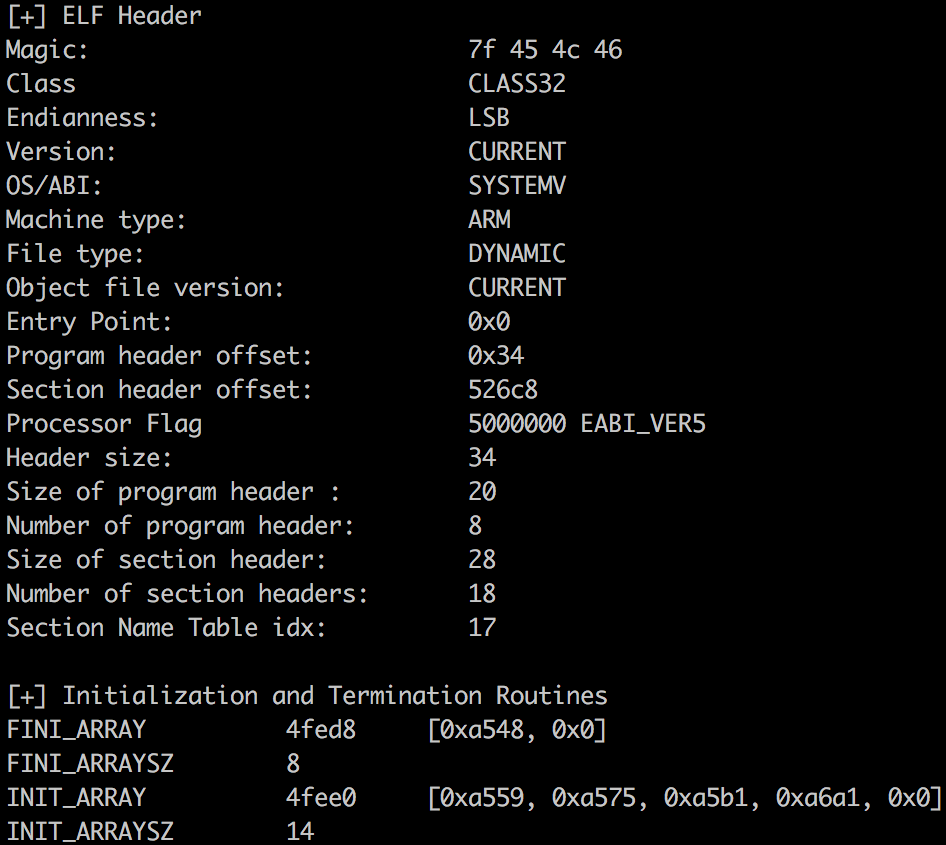
Task: Click the "0xa559" entry in INIT_ARRAY
Action: click(482, 799)
